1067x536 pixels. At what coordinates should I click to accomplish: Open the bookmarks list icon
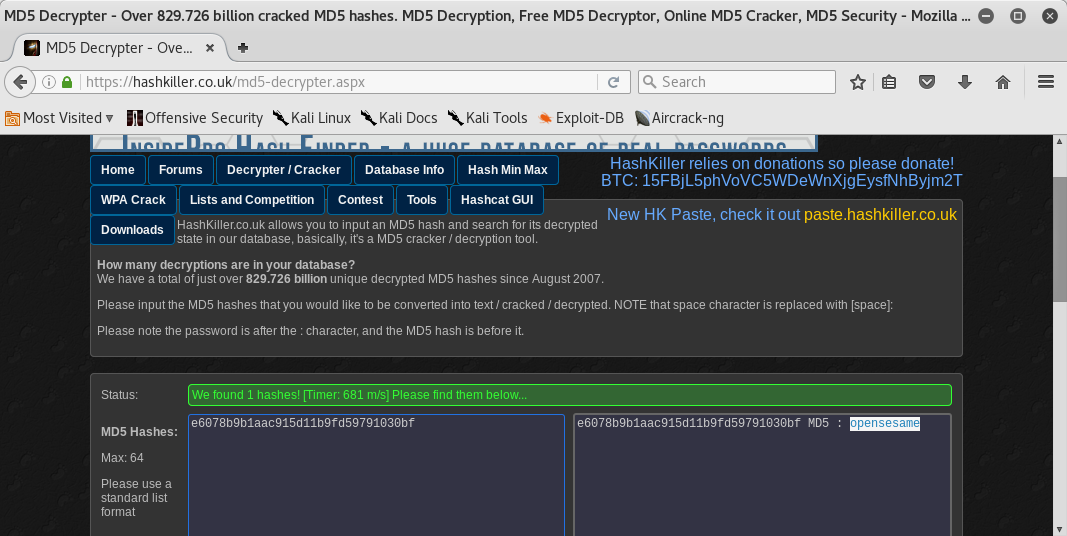tap(889, 82)
